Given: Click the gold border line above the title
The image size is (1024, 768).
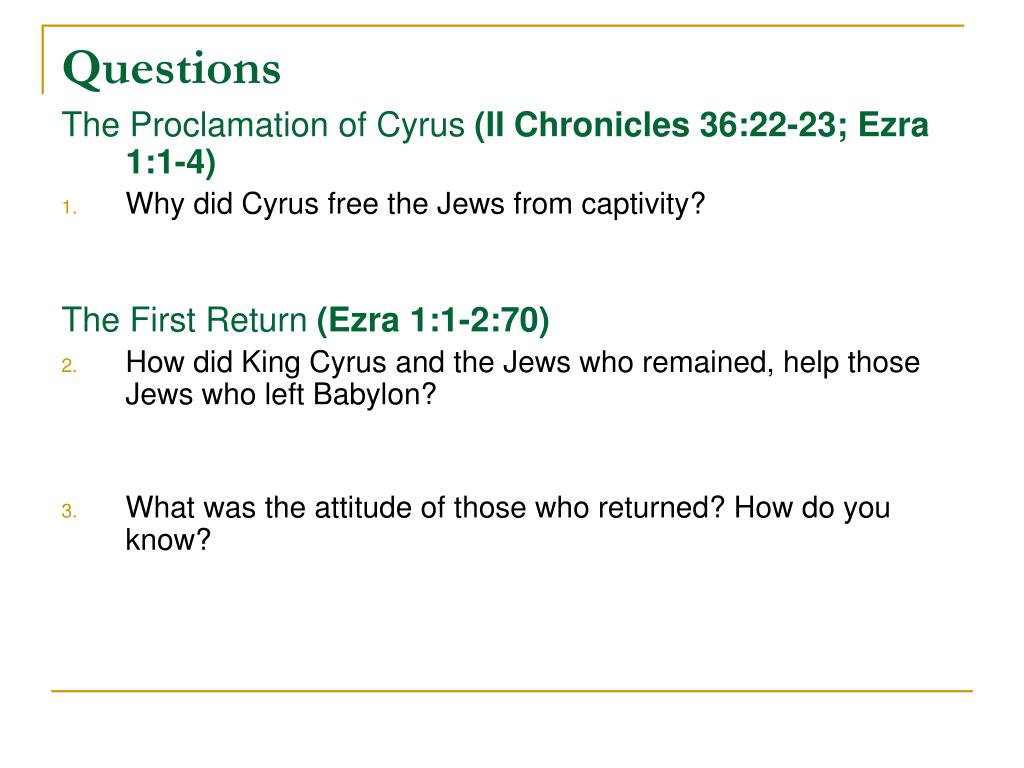Looking at the screenshot, I should click(503, 25).
